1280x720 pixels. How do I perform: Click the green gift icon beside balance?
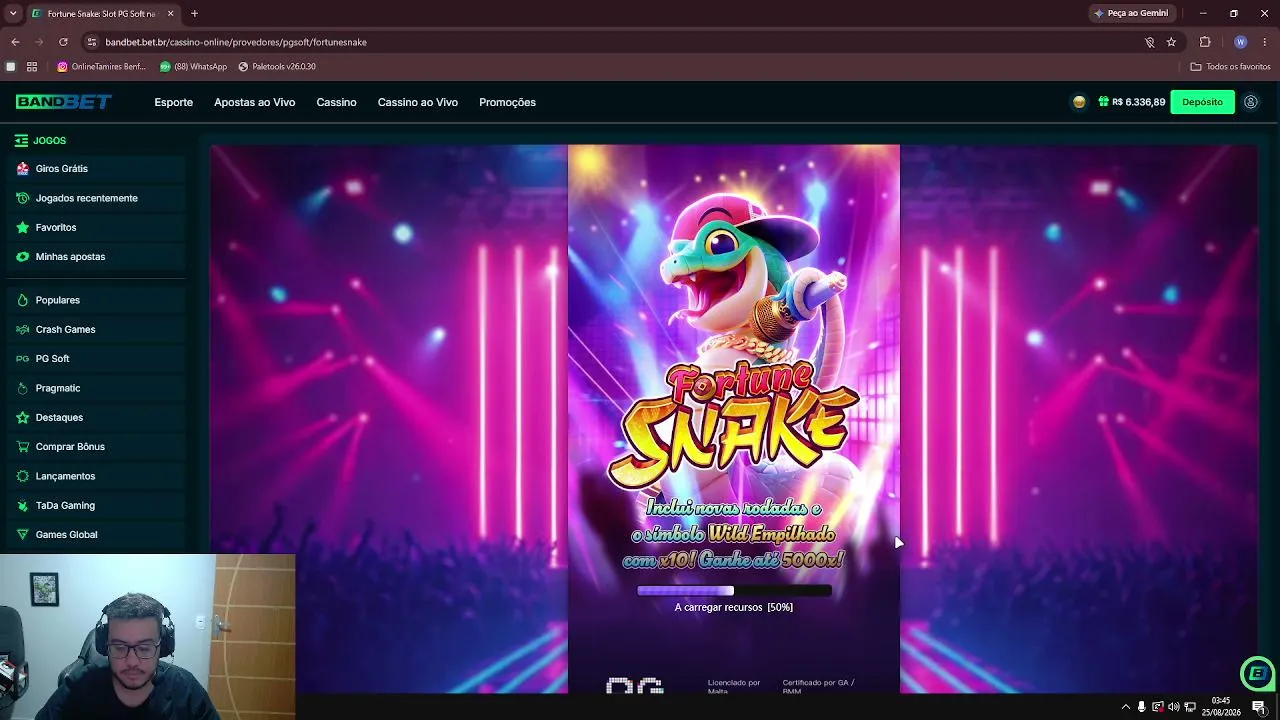(x=1103, y=102)
